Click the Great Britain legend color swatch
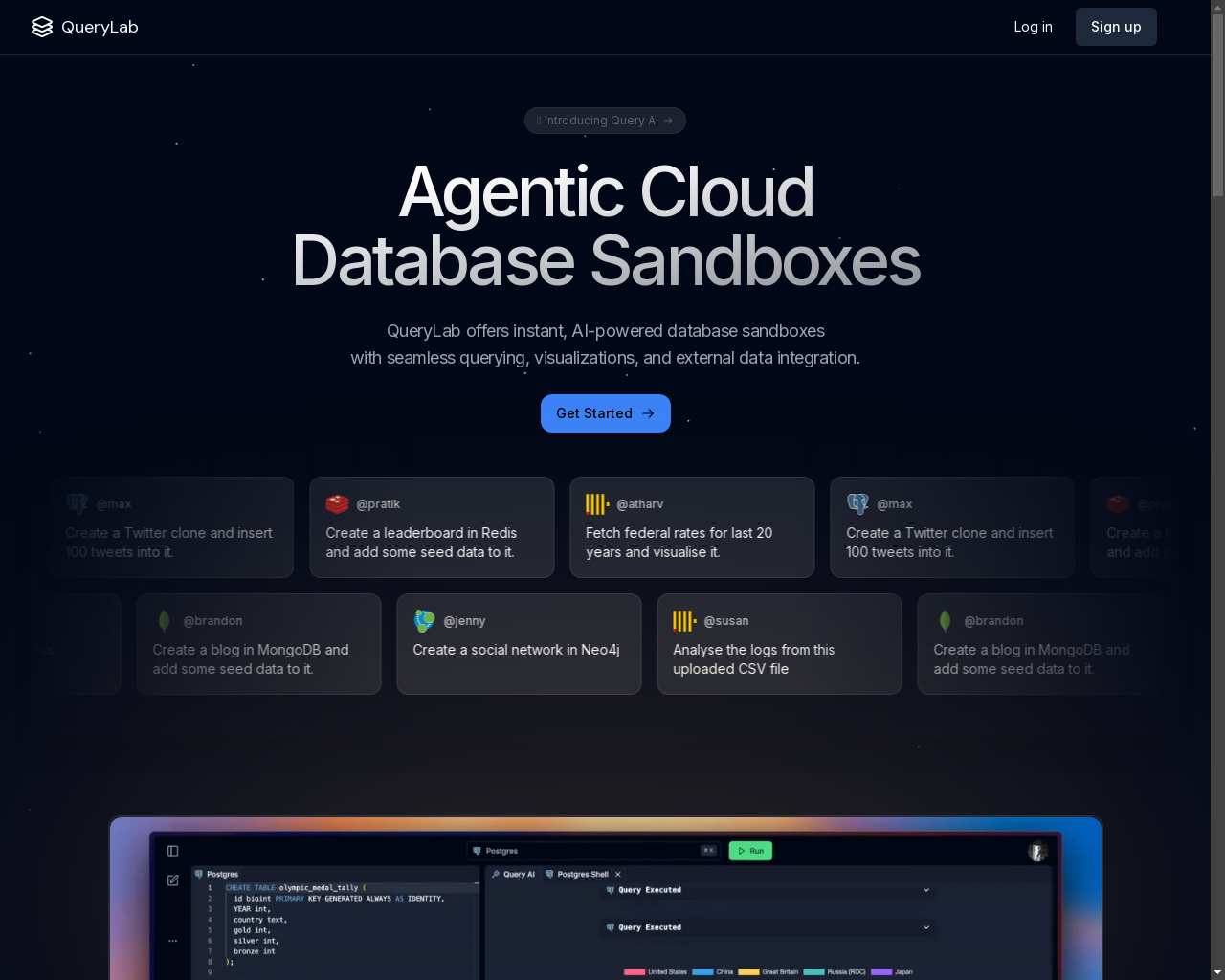This screenshot has width=1225, height=980. pyautogui.click(x=748, y=971)
